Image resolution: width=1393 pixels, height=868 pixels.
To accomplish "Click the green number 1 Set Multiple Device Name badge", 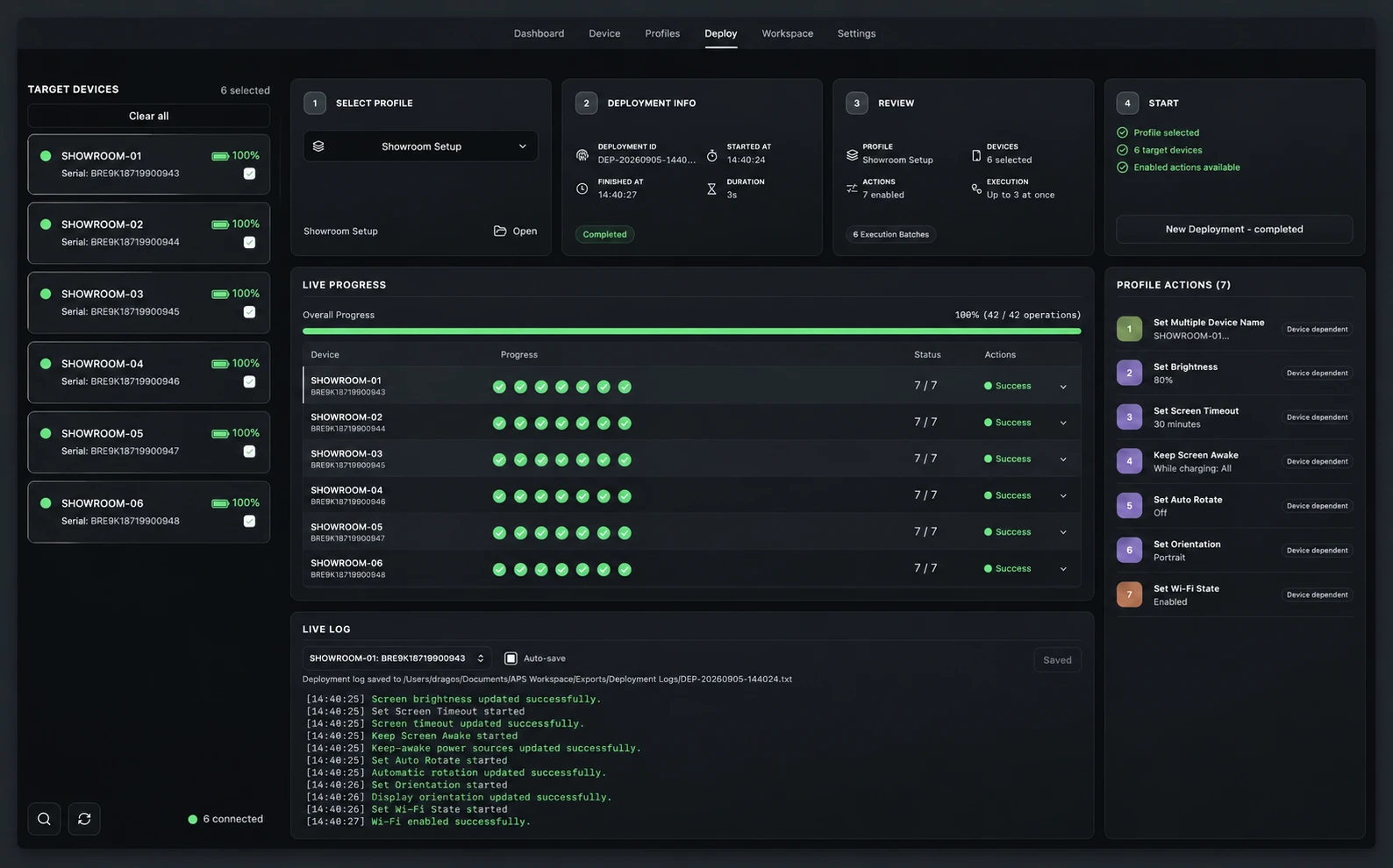I will pyautogui.click(x=1129, y=329).
